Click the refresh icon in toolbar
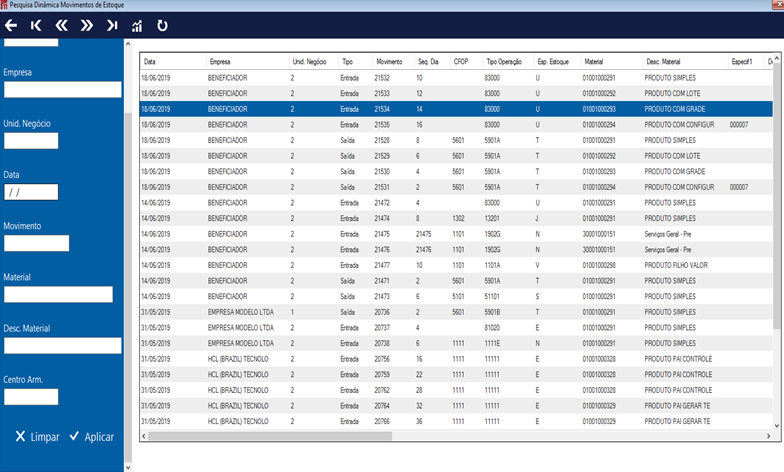The height and width of the screenshot is (472, 784). click(162, 26)
